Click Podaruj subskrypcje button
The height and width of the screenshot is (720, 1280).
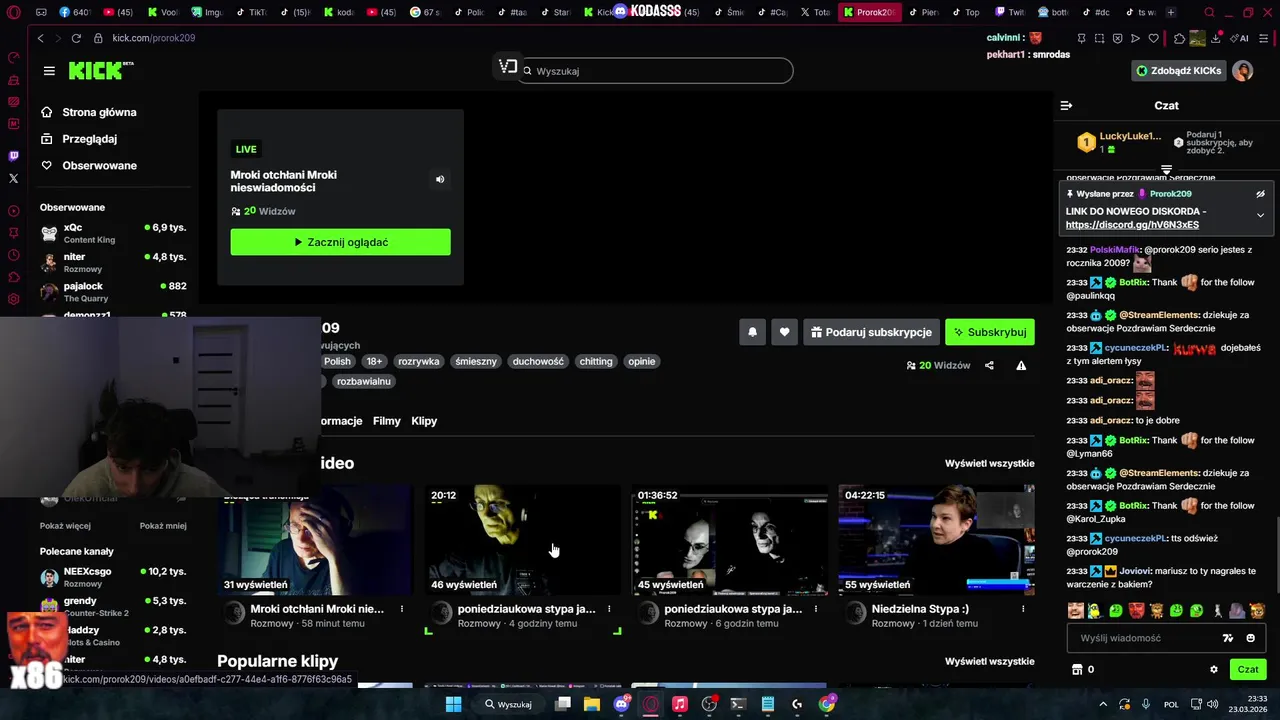click(x=871, y=332)
